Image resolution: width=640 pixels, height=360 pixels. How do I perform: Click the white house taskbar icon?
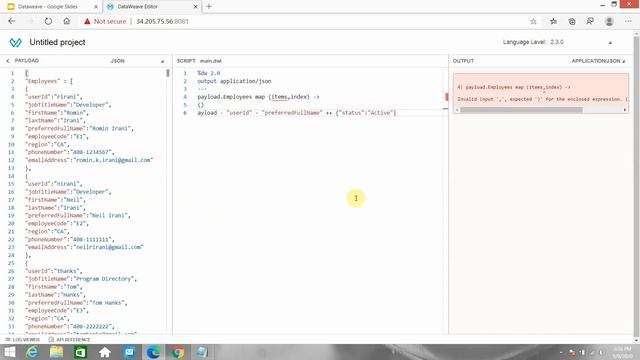point(105,352)
